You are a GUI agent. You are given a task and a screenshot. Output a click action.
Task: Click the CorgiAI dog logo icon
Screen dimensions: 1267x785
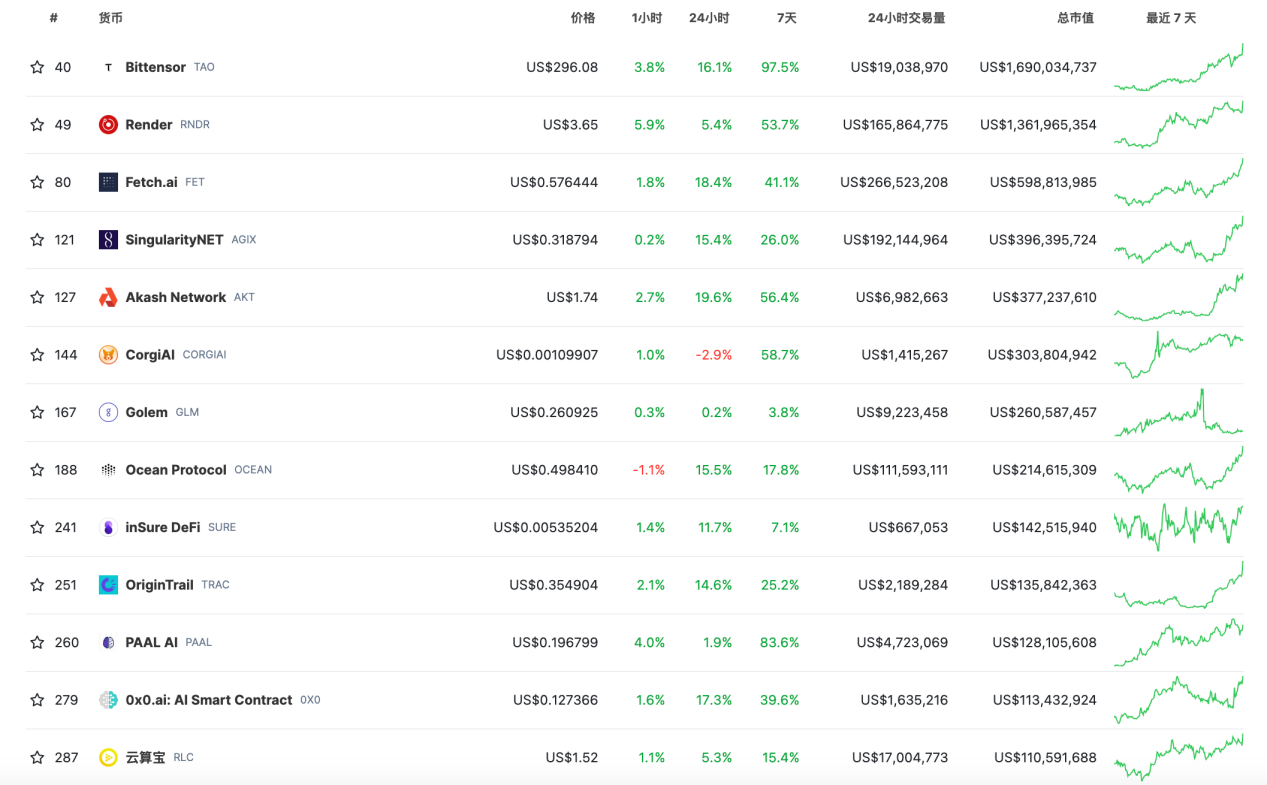click(108, 355)
